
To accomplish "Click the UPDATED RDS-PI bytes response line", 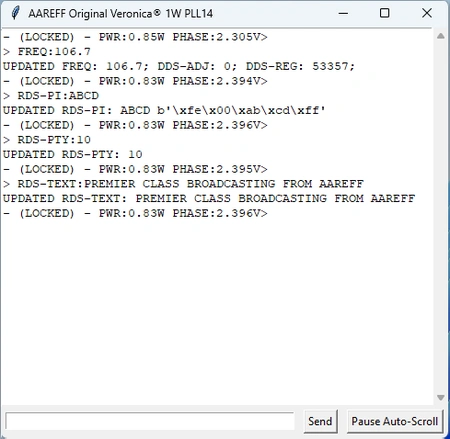I will pos(164,110).
